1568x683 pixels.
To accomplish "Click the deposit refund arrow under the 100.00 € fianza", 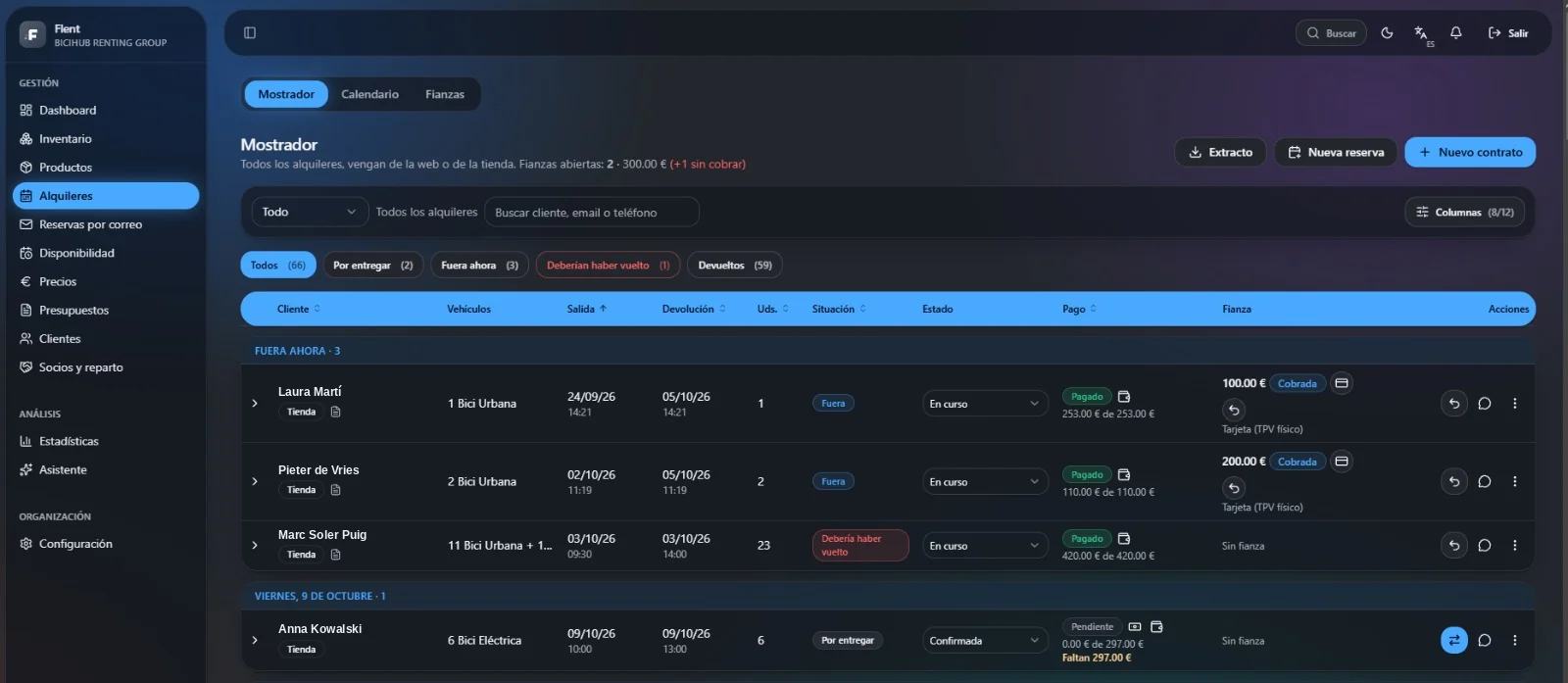I will [1234, 411].
